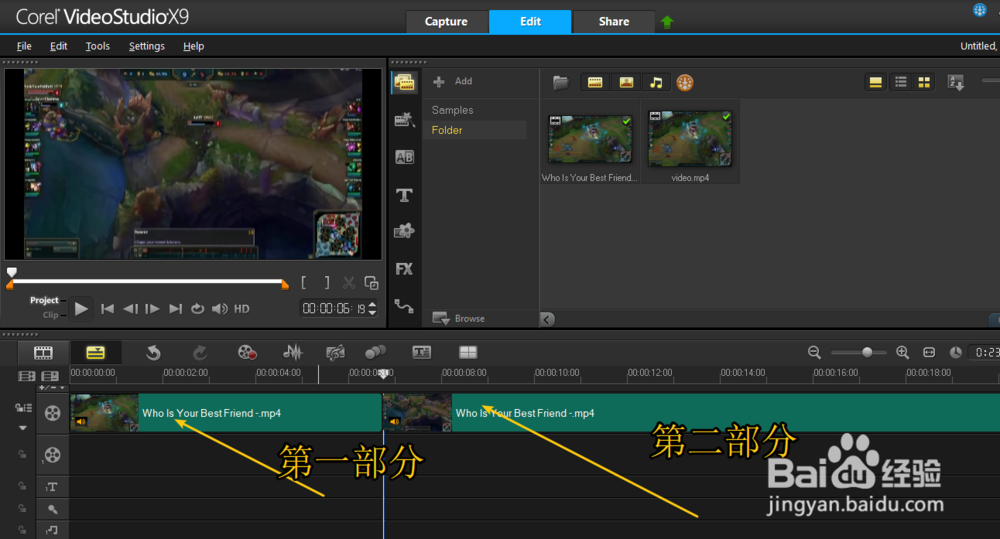This screenshot has height=539, width=1000.
Task: Toggle repeat playback
Action: [x=198, y=309]
